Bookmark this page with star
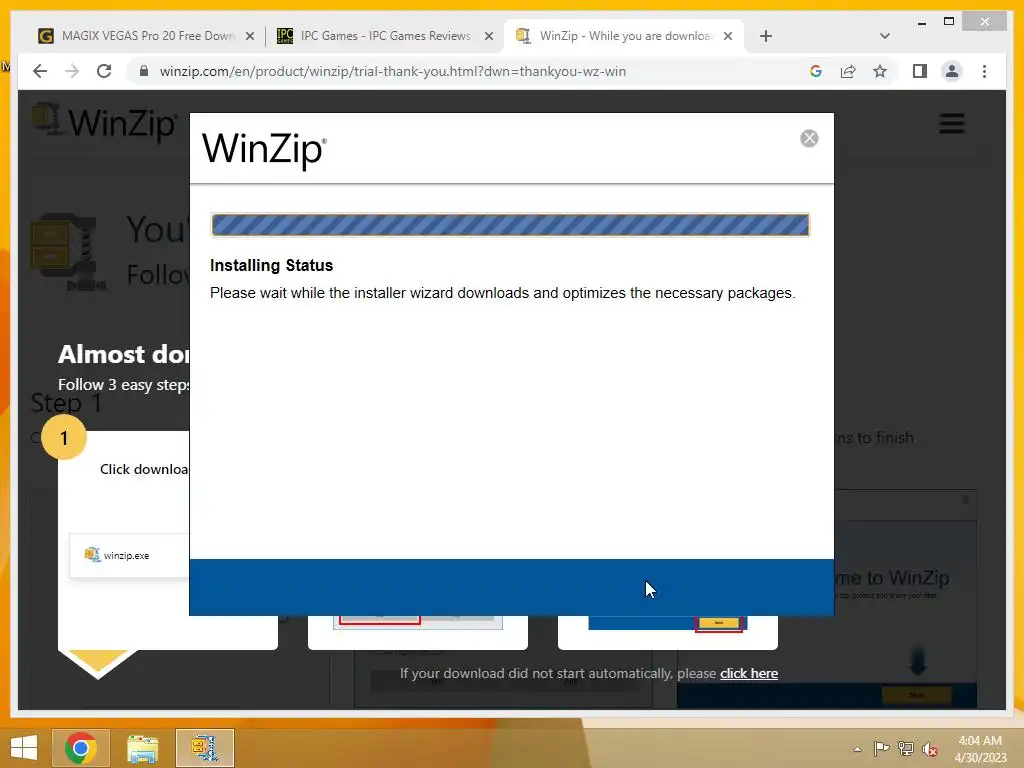Image resolution: width=1024 pixels, height=768 pixels. tap(880, 71)
